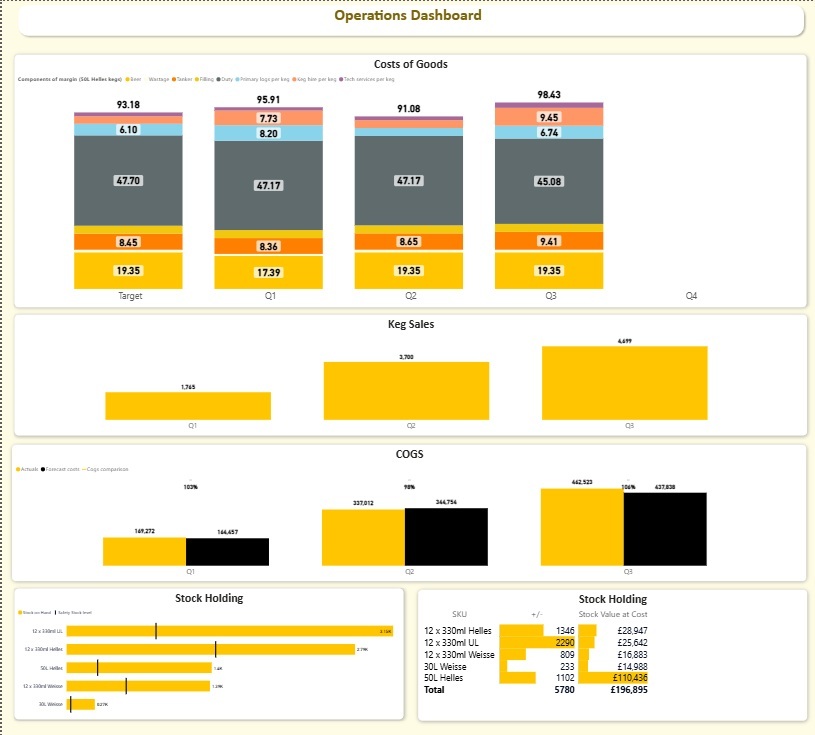Click the Q2 Actuals bar labeled 337,012
This screenshot has height=735, width=815.
click(363, 537)
